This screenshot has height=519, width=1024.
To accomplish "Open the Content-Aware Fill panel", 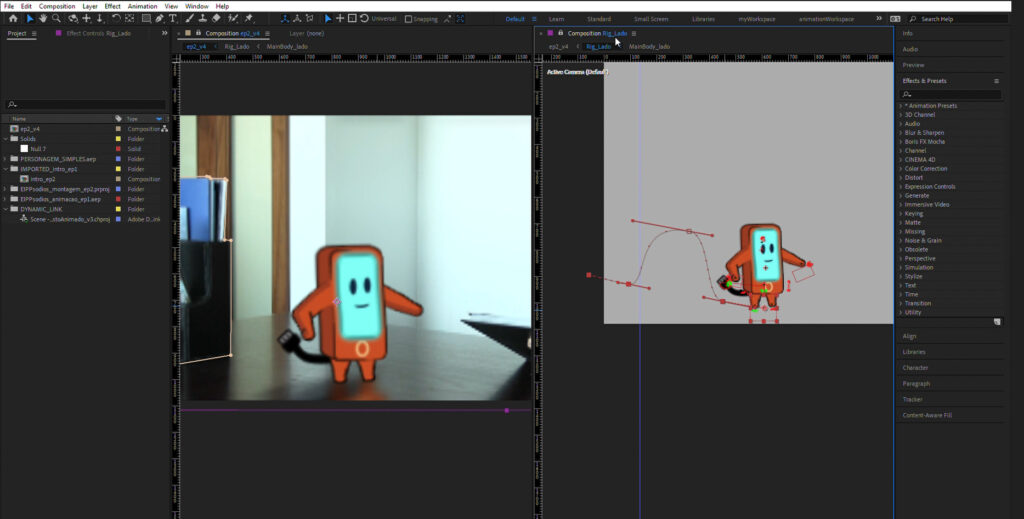I will 927,415.
